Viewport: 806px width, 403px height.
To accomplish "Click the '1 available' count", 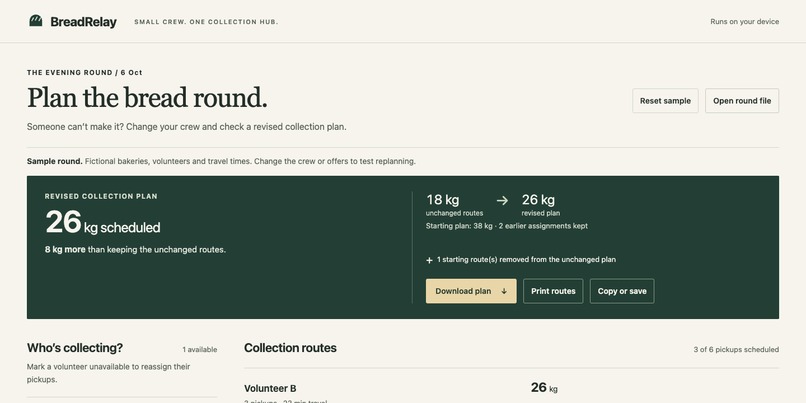I will tap(199, 350).
